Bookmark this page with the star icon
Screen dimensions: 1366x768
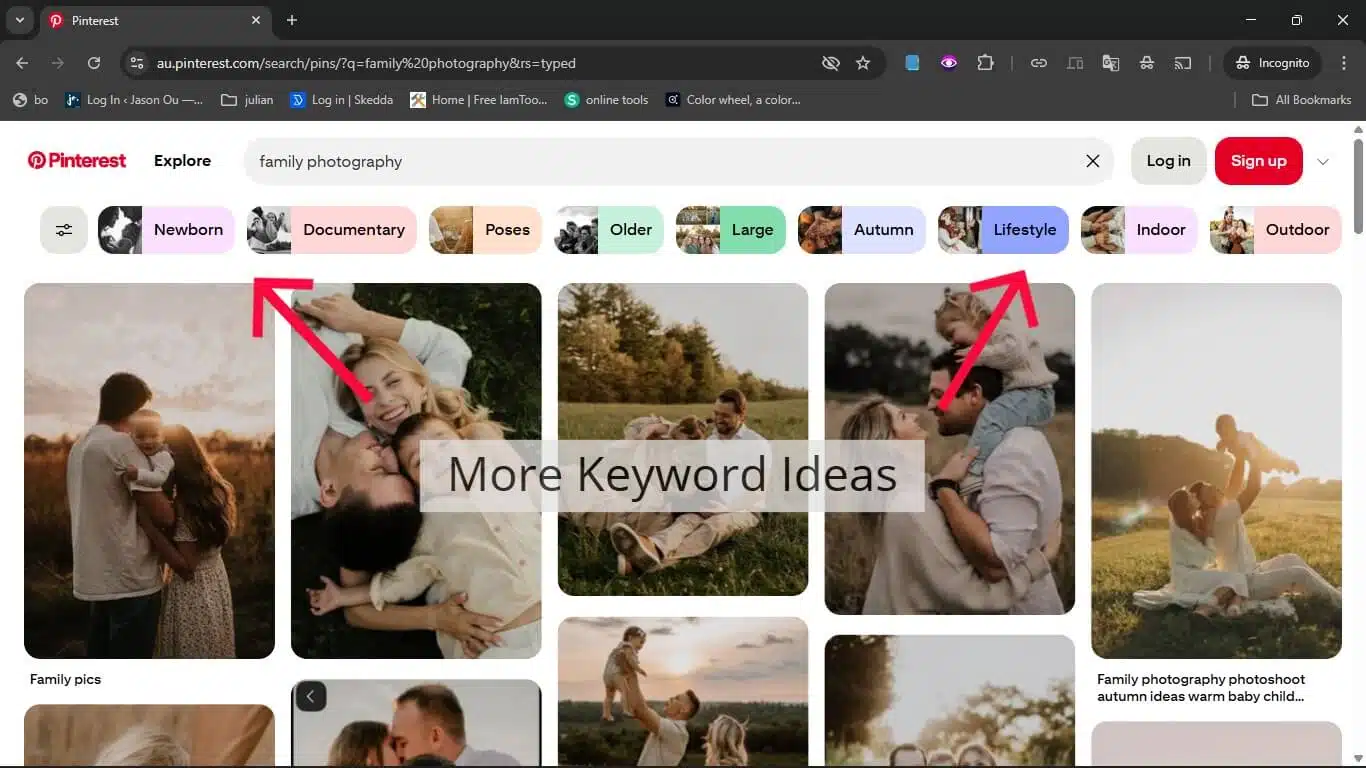(863, 63)
